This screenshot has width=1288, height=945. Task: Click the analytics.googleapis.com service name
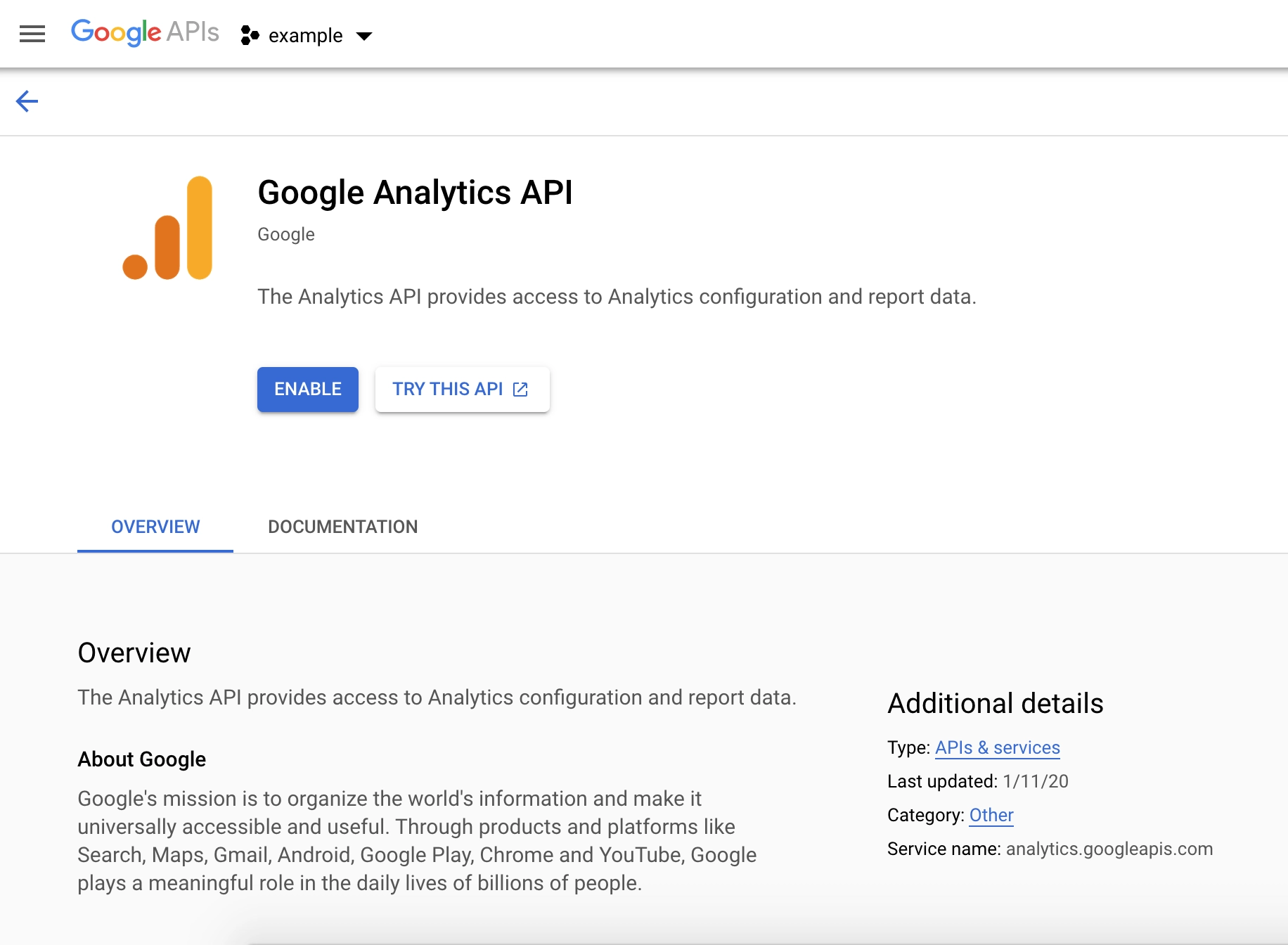tap(1109, 849)
